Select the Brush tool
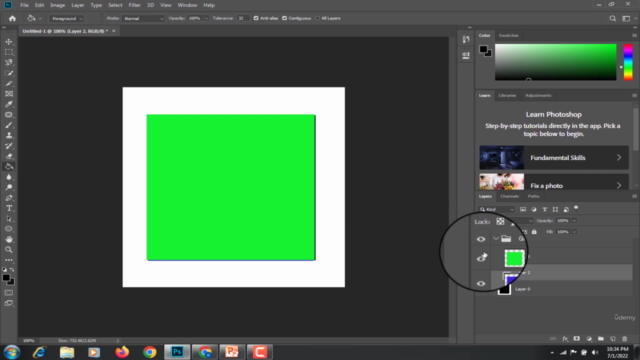The width and height of the screenshot is (640, 360). [x=9, y=125]
